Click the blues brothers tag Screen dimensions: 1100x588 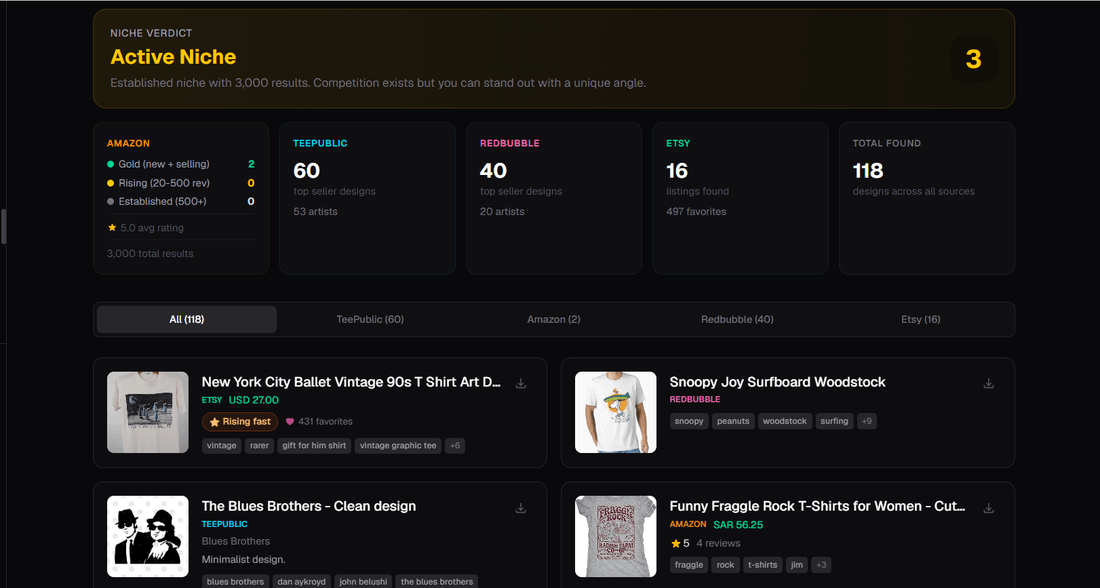(236, 582)
